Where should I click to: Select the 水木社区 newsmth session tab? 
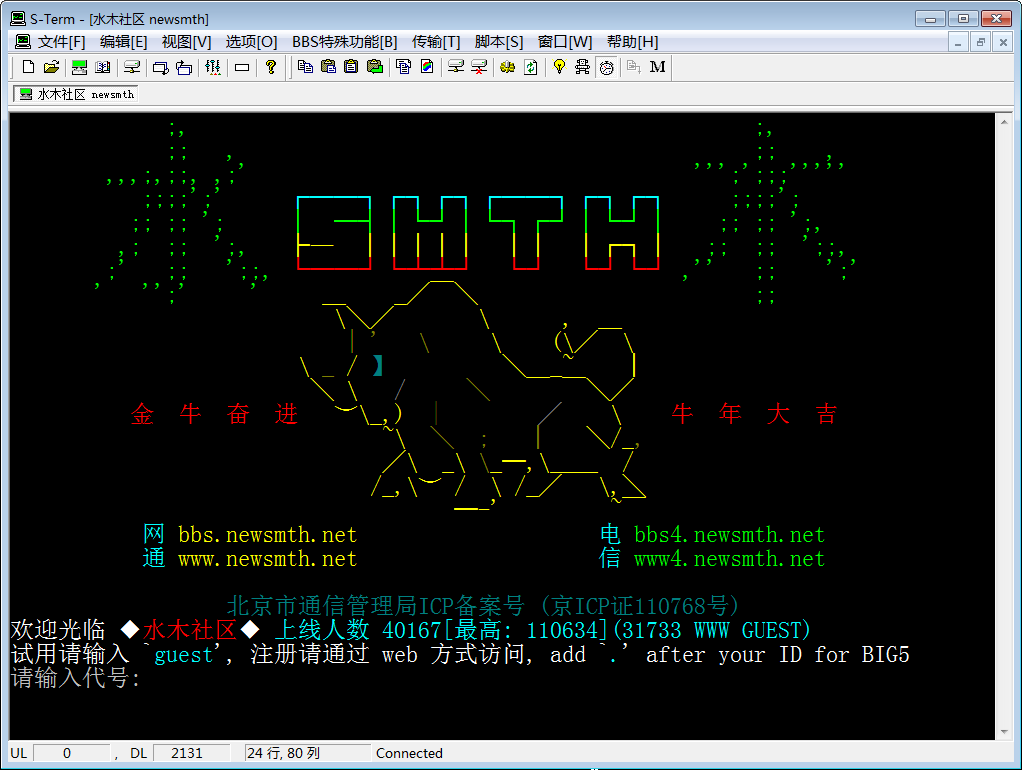pyautogui.click(x=76, y=95)
